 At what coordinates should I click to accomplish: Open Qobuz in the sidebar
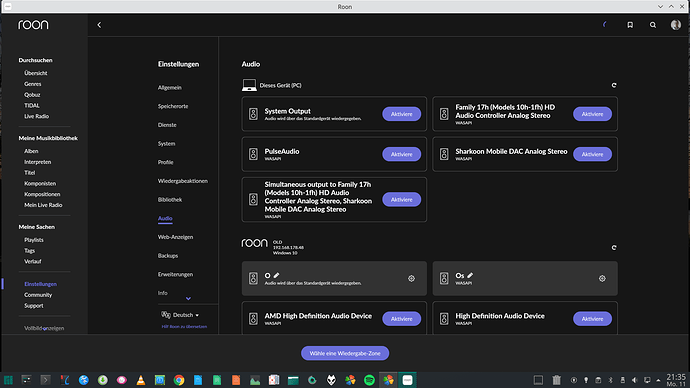[x=32, y=95]
